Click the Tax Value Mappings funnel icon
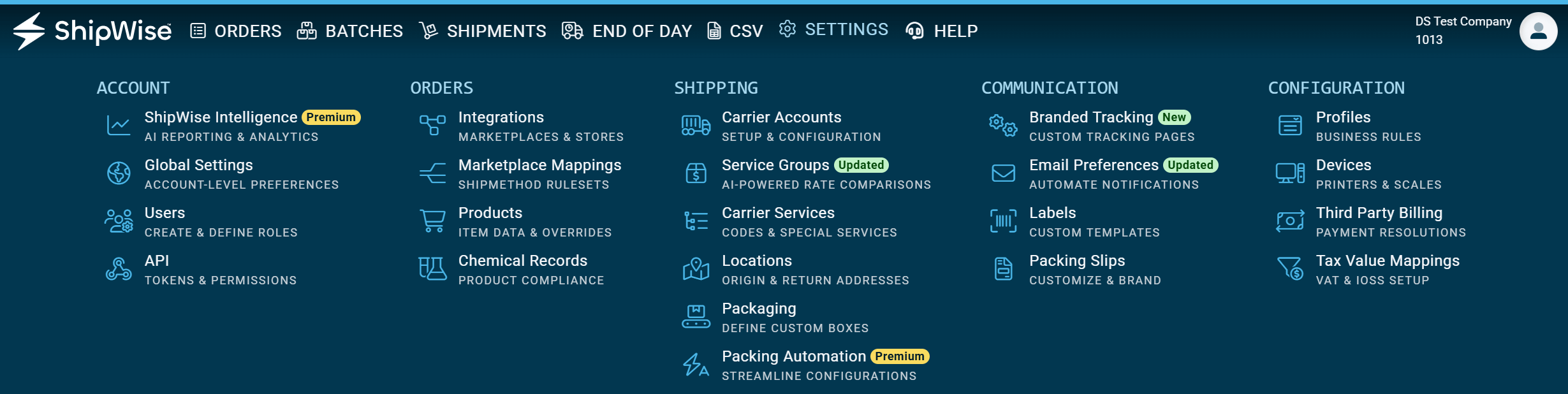Image resolution: width=1568 pixels, height=394 pixels. coord(1290,268)
